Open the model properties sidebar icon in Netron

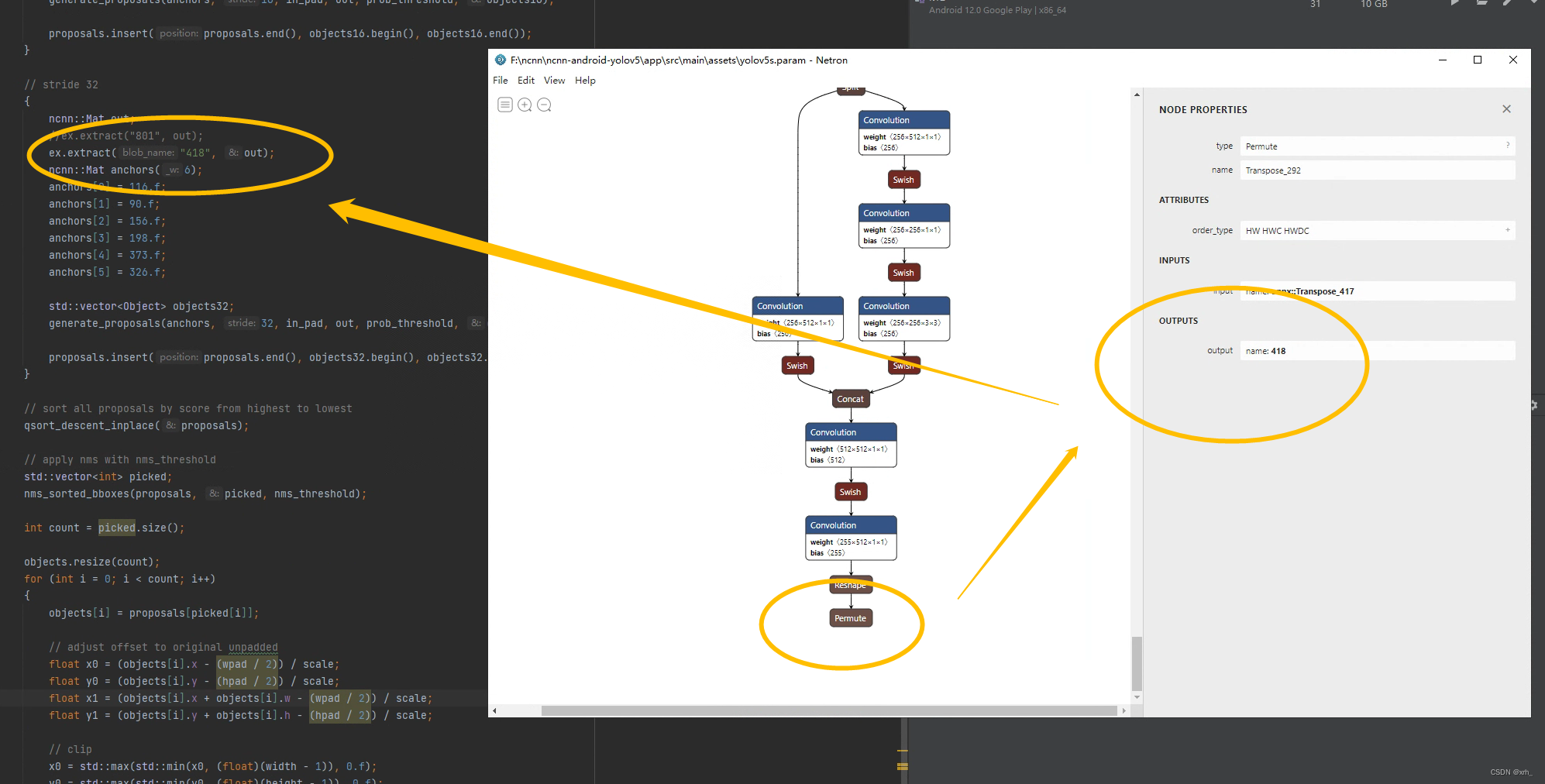[504, 105]
